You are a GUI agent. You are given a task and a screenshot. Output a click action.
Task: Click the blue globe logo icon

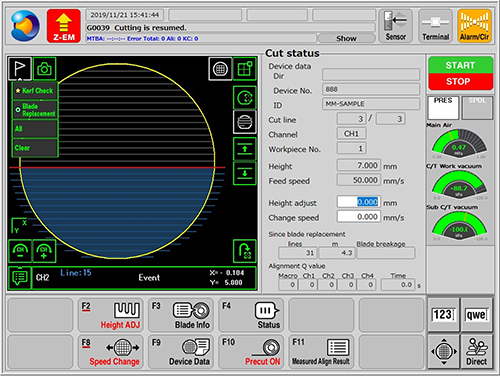click(25, 26)
